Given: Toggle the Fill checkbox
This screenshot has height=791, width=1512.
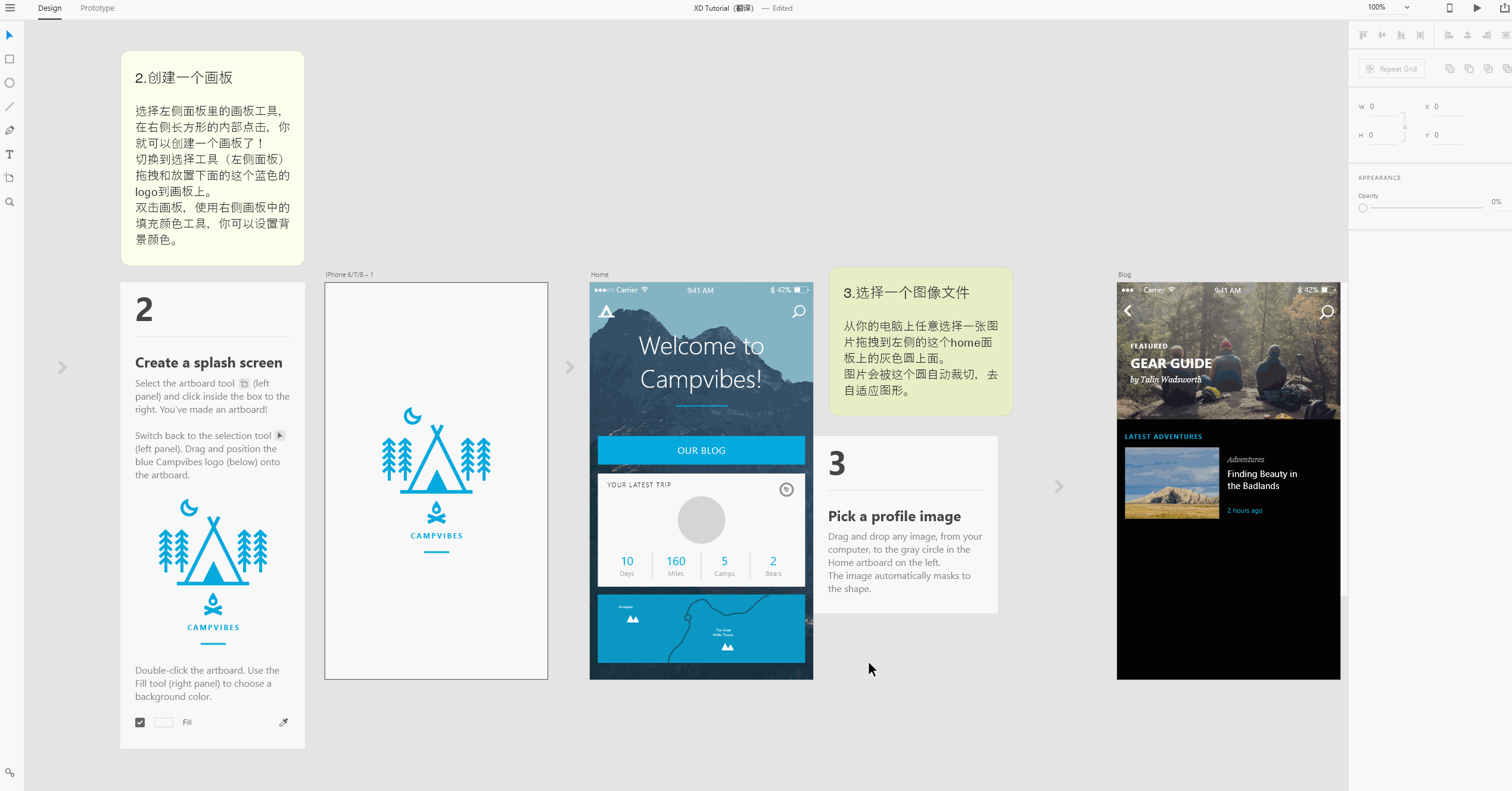Looking at the screenshot, I should pyautogui.click(x=140, y=723).
